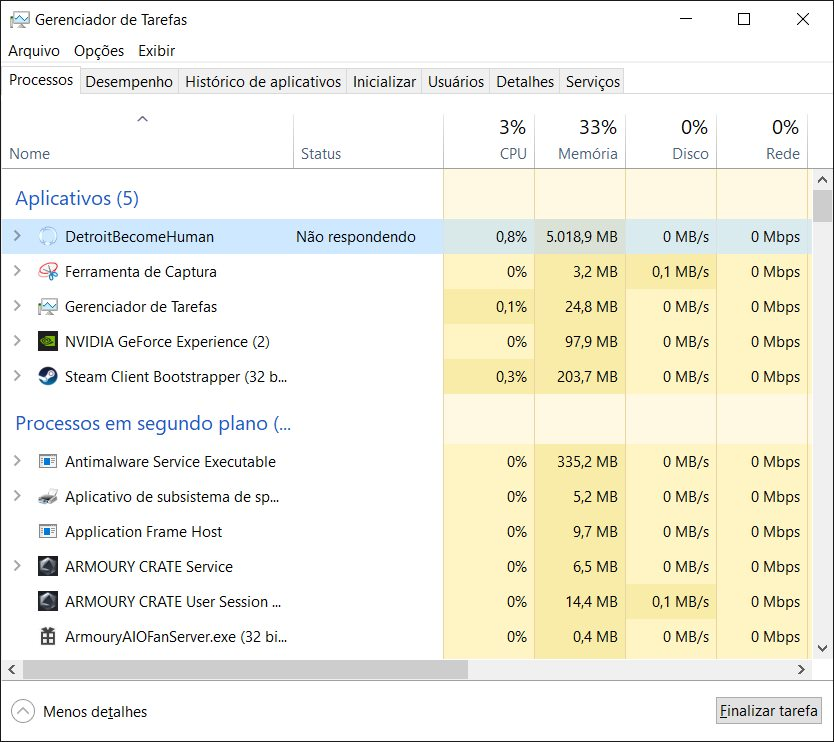Click the vertical scrollbar thumb

tap(822, 206)
